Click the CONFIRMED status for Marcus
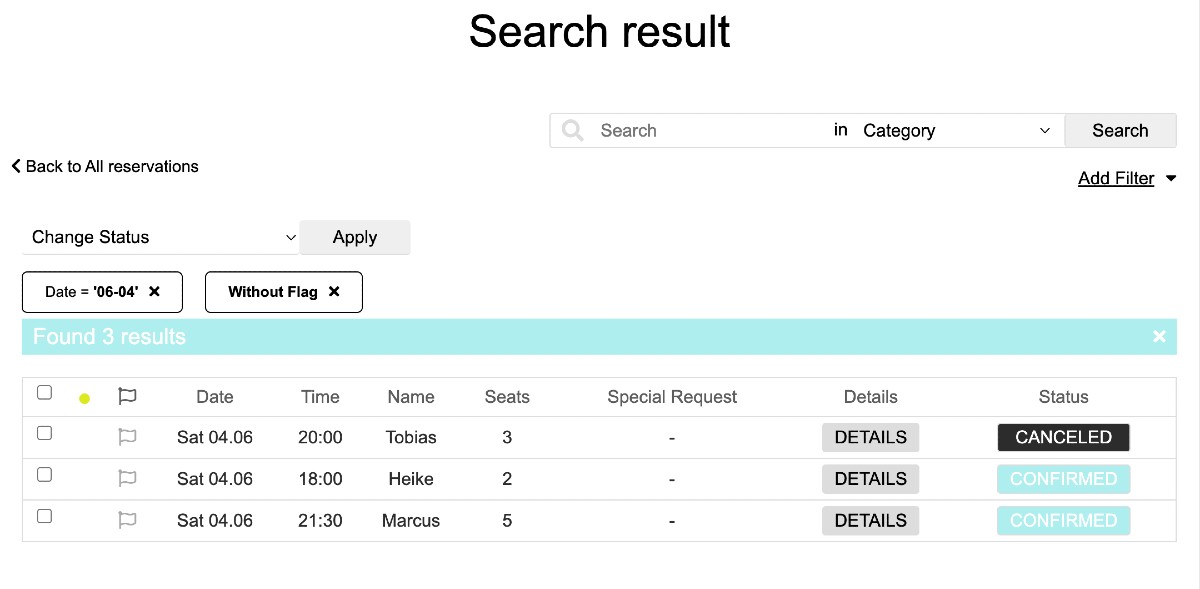Screen dimensions: 1200x589 pos(1063,520)
